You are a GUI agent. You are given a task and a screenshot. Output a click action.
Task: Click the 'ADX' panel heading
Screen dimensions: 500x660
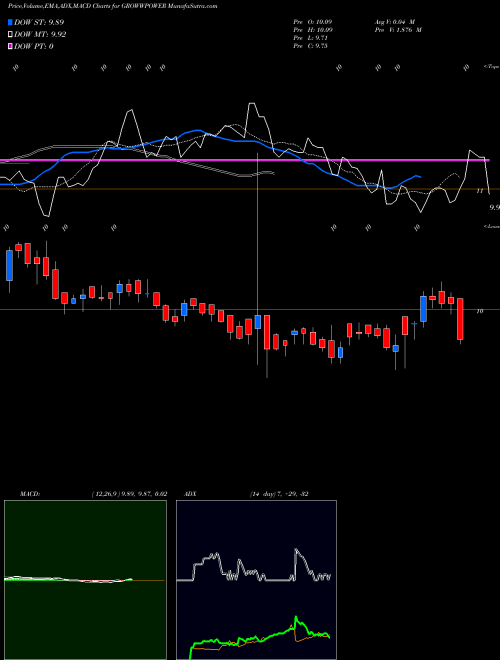click(x=190, y=494)
